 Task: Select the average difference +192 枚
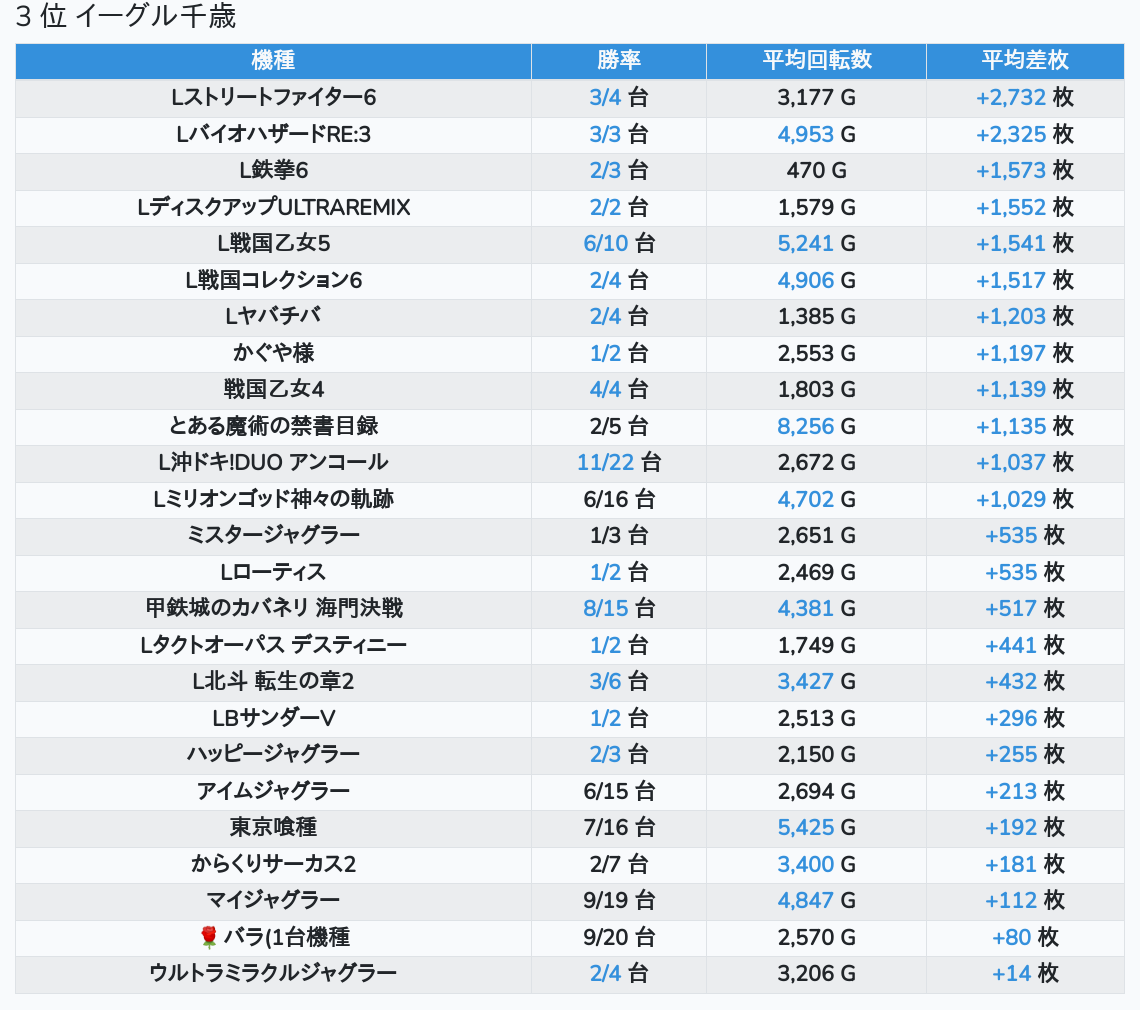point(1025,828)
